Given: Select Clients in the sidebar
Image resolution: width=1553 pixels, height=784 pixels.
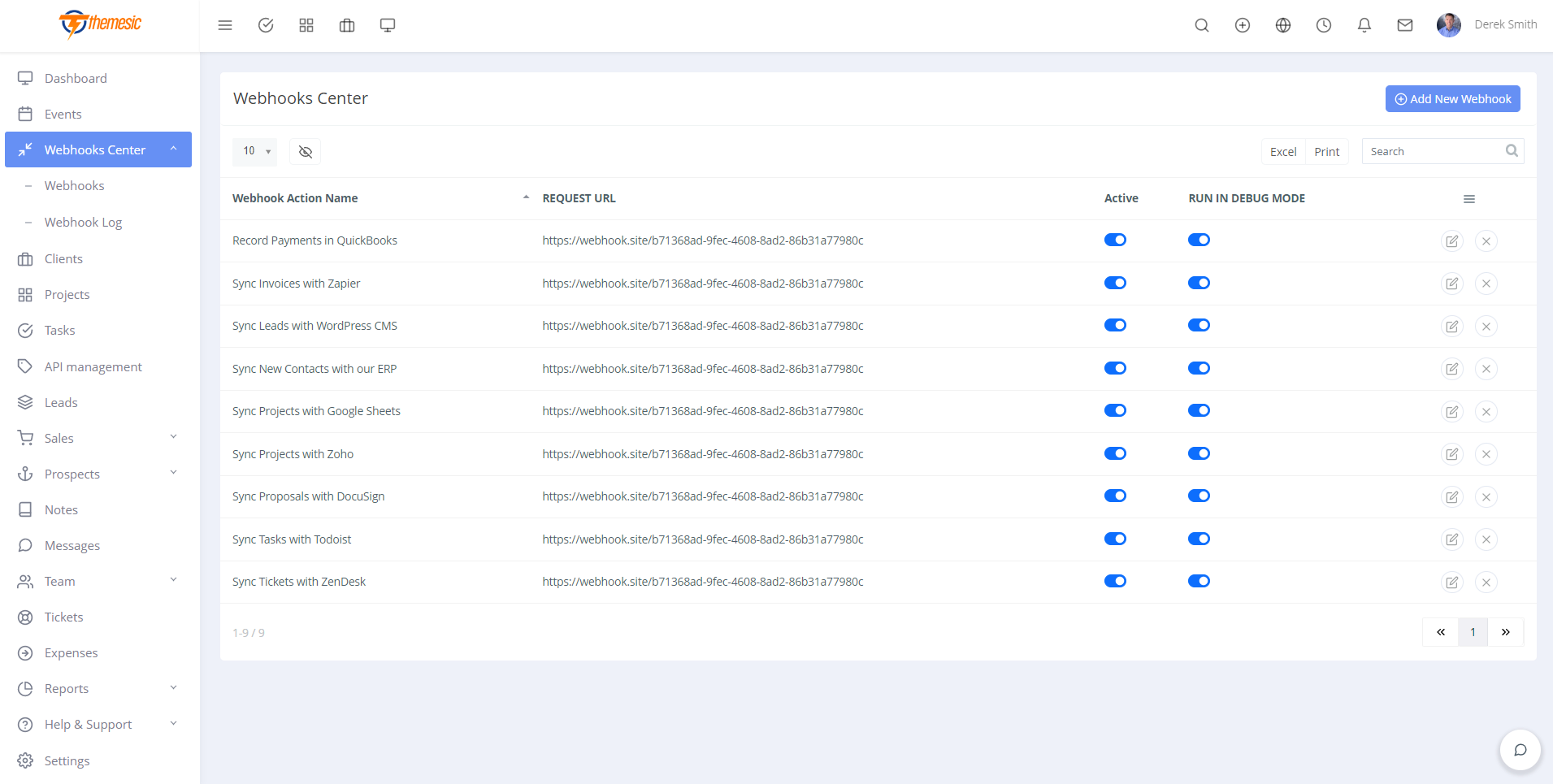Looking at the screenshot, I should click(63, 258).
